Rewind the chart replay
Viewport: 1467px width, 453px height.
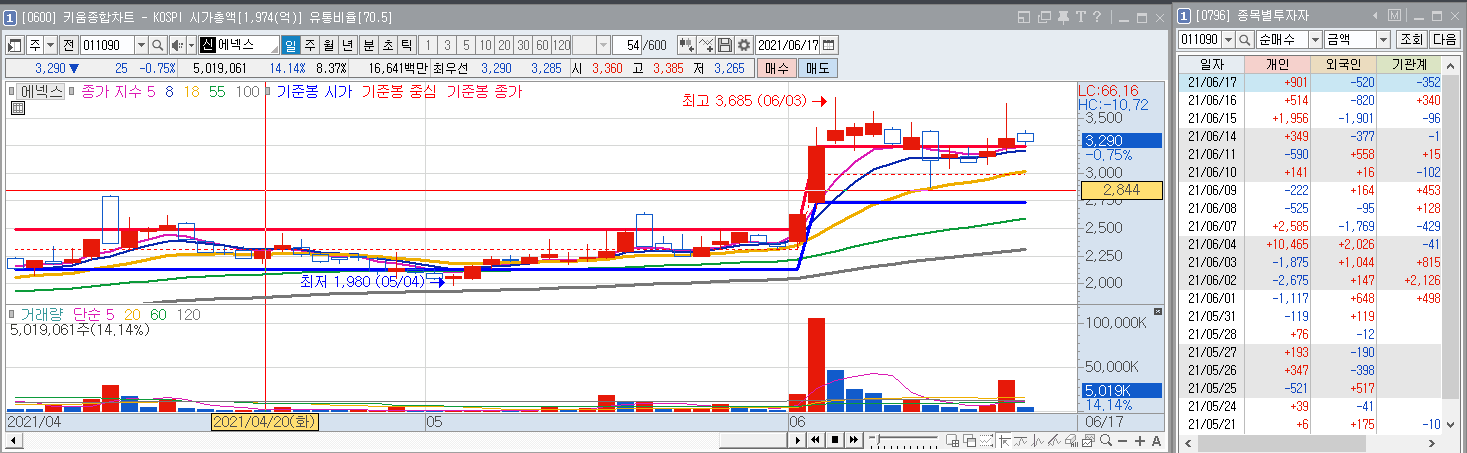(x=815, y=440)
